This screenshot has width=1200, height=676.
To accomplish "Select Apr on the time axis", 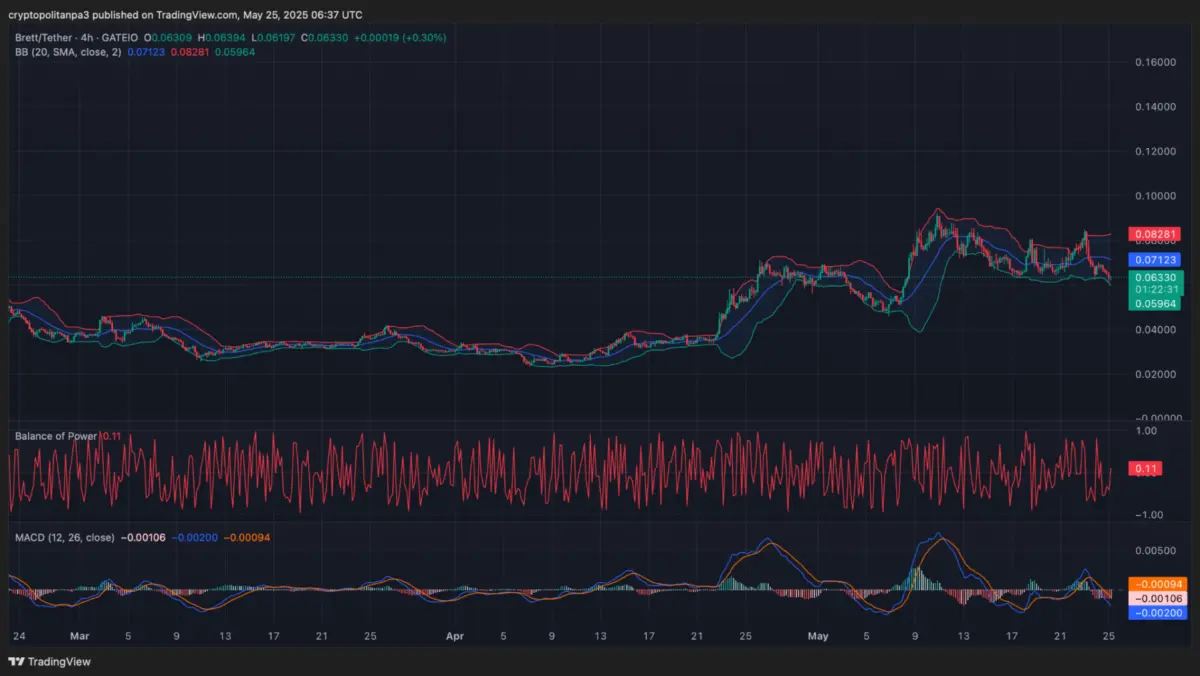I will (455, 636).
